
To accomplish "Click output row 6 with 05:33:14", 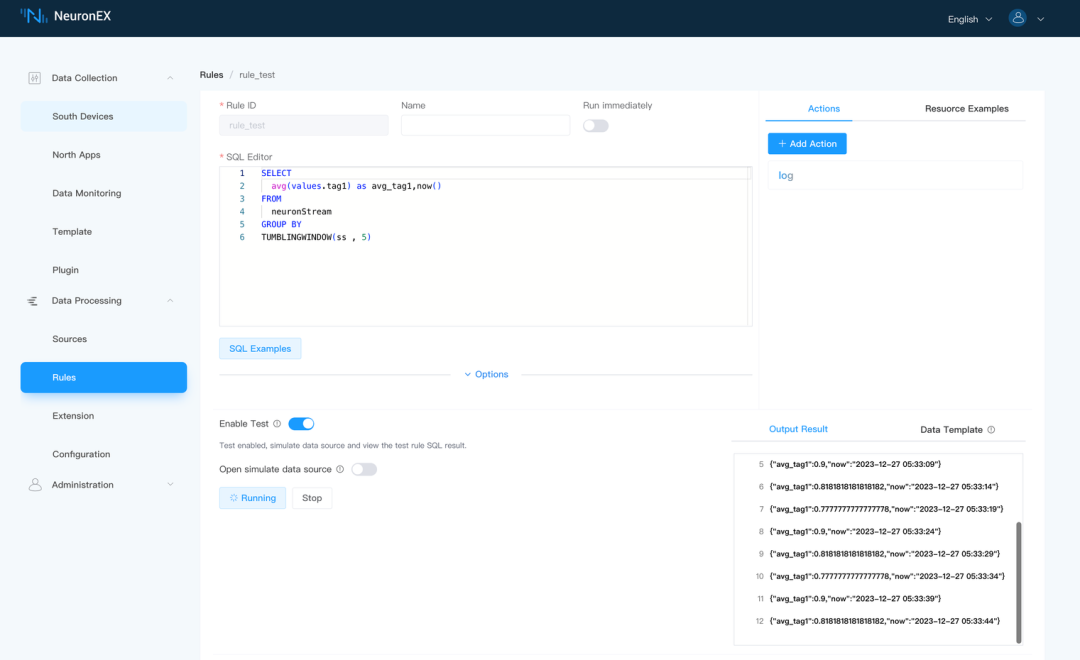I will point(884,486).
